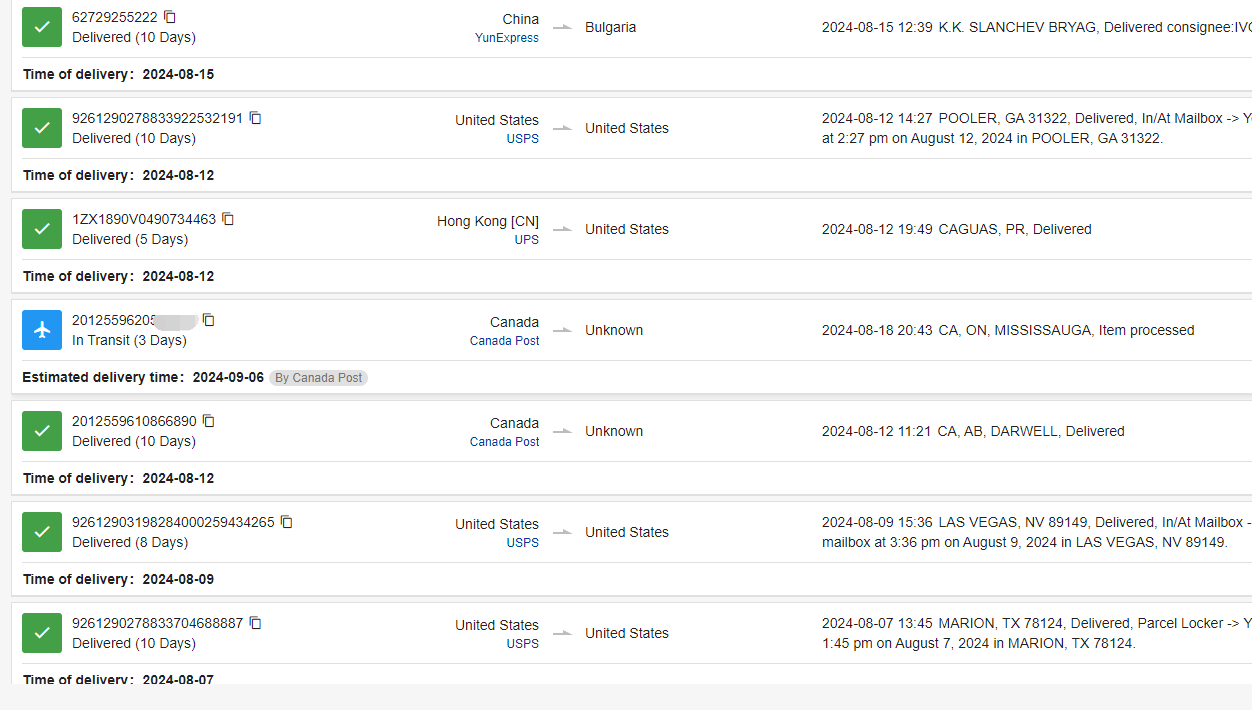The width and height of the screenshot is (1252, 710).
Task: Copy UPS tracking number 1ZX1890V0490734463
Action: point(228,219)
